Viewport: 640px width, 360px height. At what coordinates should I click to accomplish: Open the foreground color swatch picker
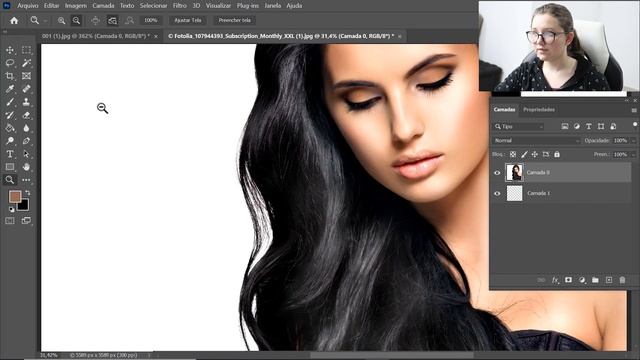15,197
